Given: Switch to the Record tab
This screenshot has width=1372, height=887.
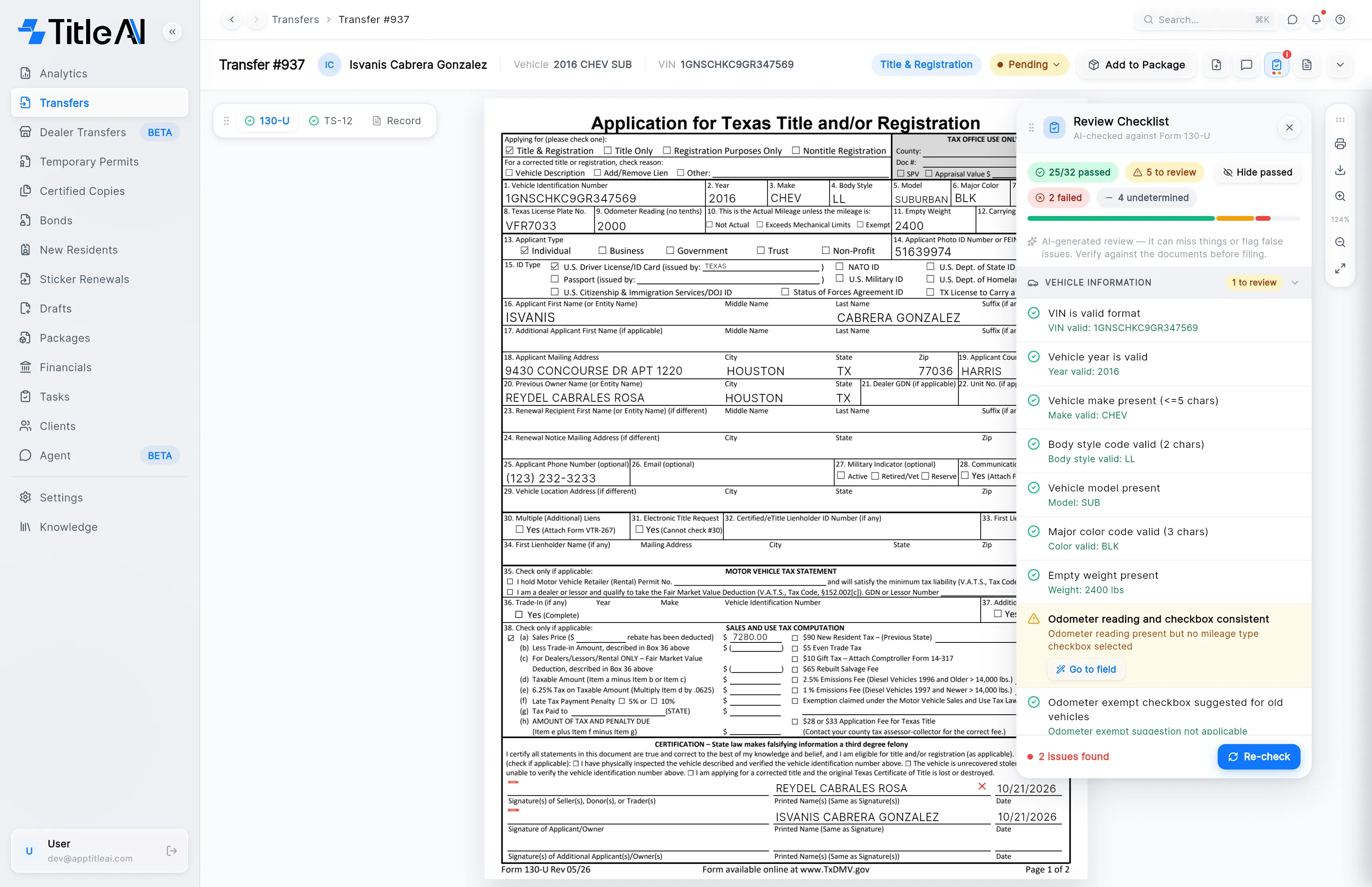Looking at the screenshot, I should [396, 121].
